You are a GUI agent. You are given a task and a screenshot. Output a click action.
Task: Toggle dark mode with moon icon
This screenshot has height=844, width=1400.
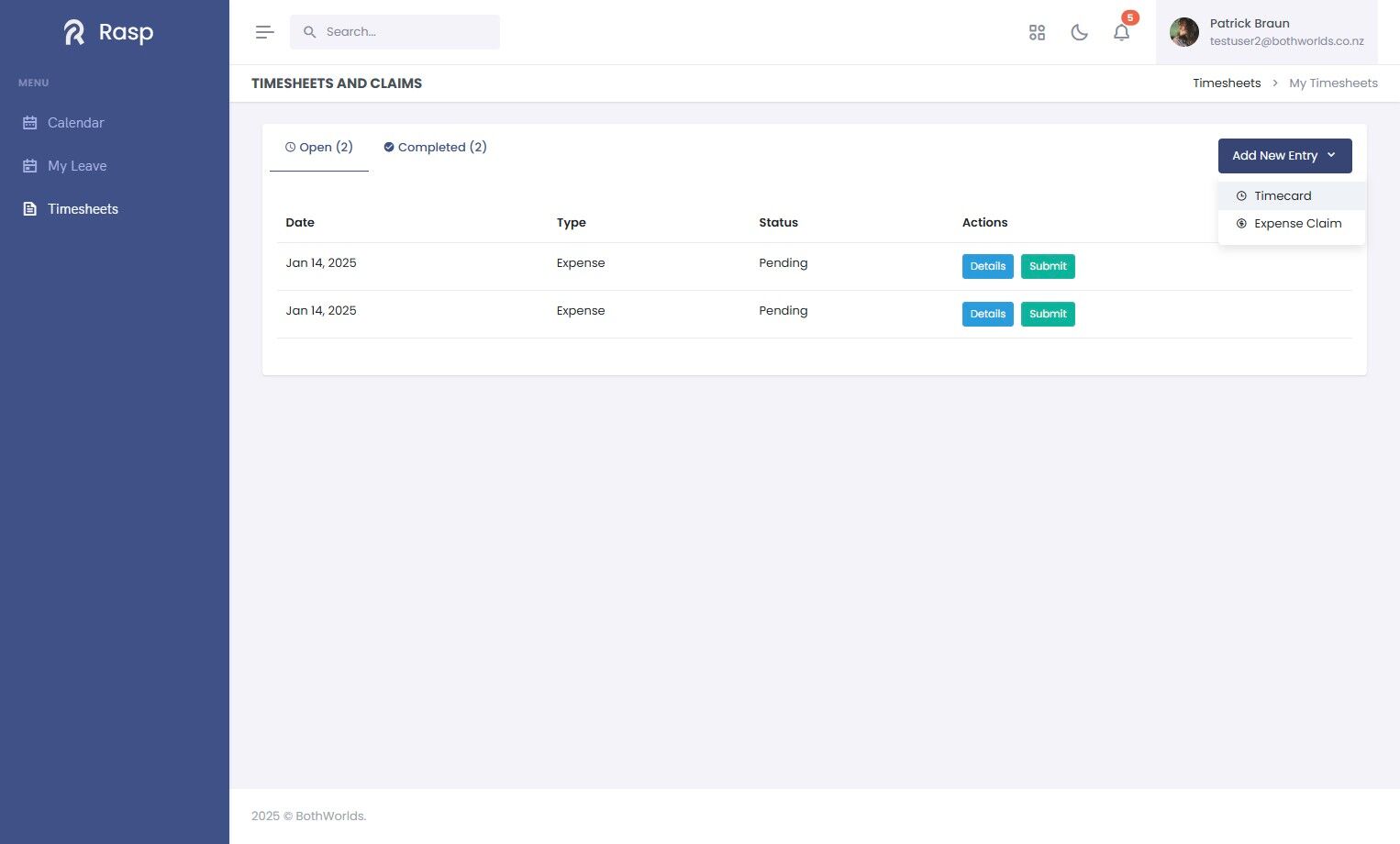point(1079,32)
